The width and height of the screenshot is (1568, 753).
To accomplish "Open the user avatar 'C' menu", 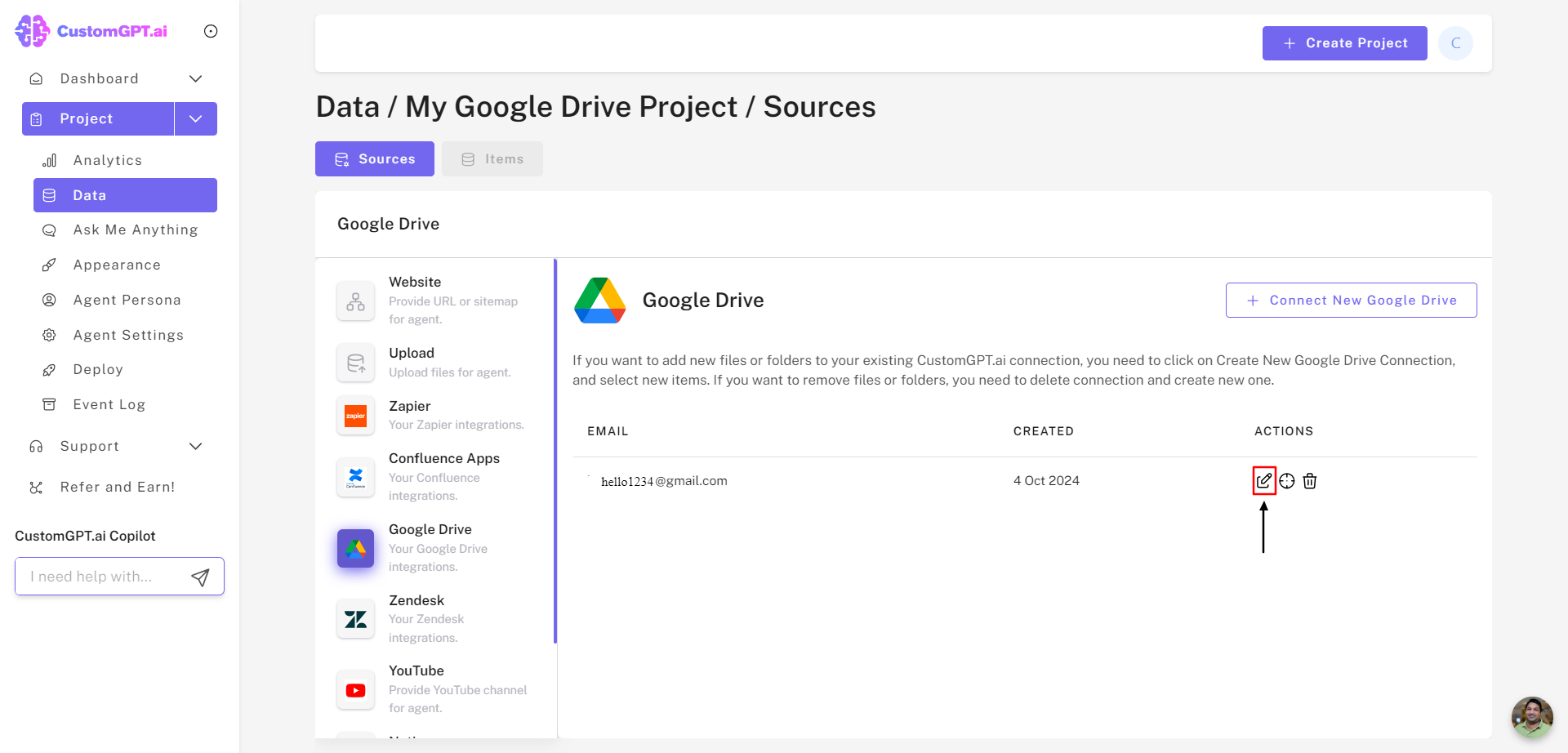I will click(1455, 43).
